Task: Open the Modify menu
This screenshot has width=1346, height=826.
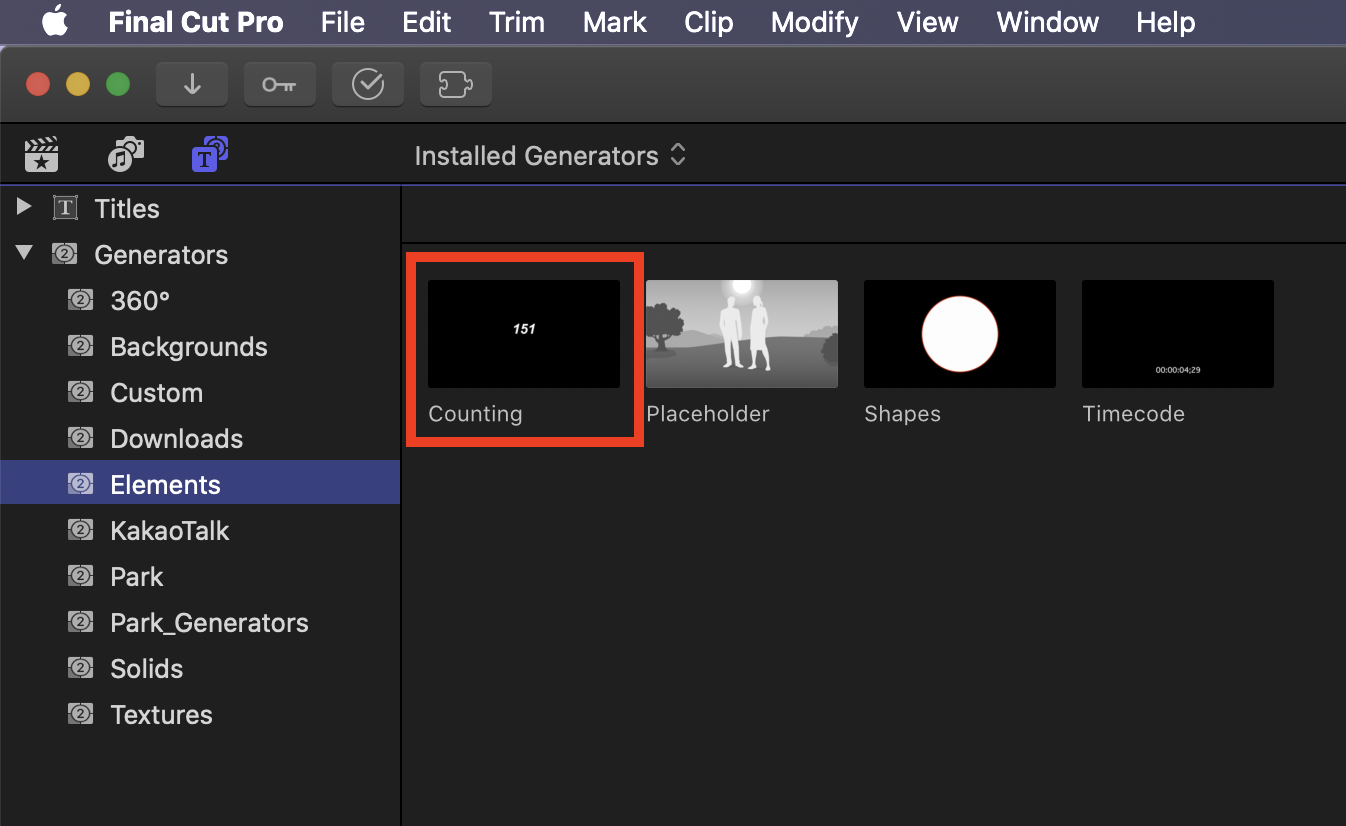Action: [x=815, y=21]
